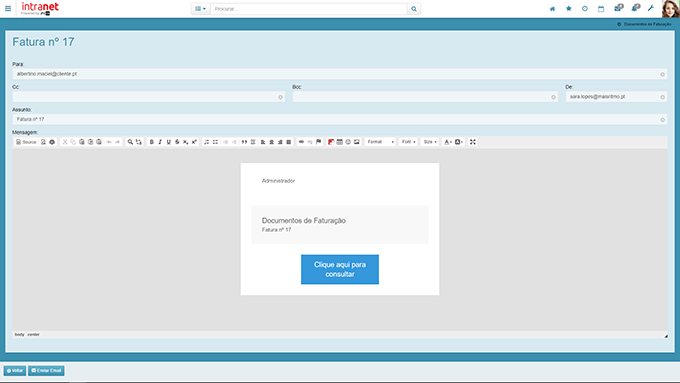Click the Cut toolbar icon

click(65, 142)
